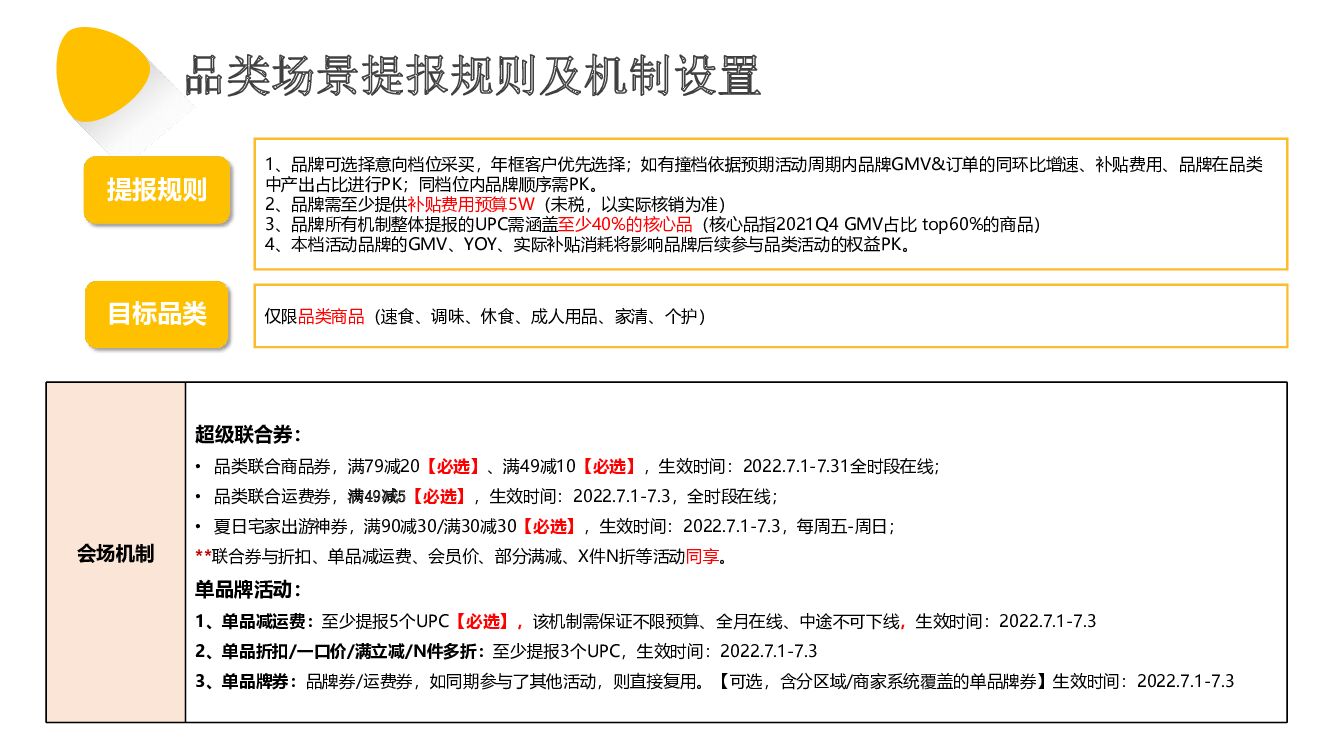This screenshot has width=1333, height=750.
Task: Click the red text 品类商品
Action: (331, 316)
